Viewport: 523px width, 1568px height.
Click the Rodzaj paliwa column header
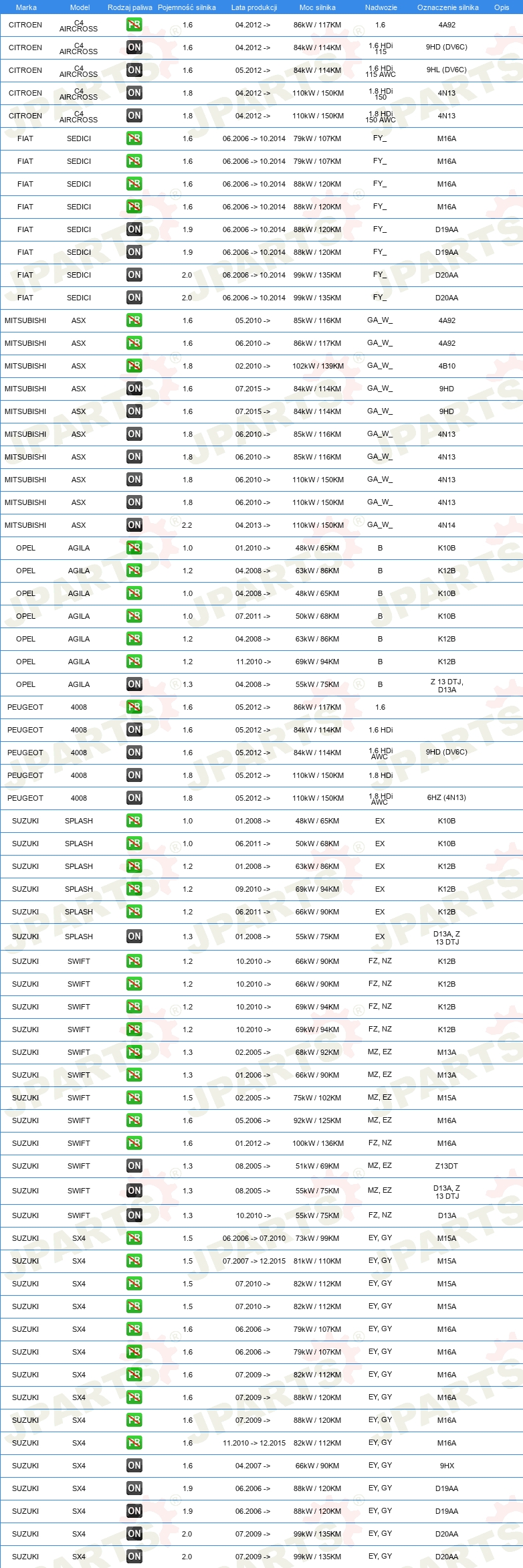130,7
